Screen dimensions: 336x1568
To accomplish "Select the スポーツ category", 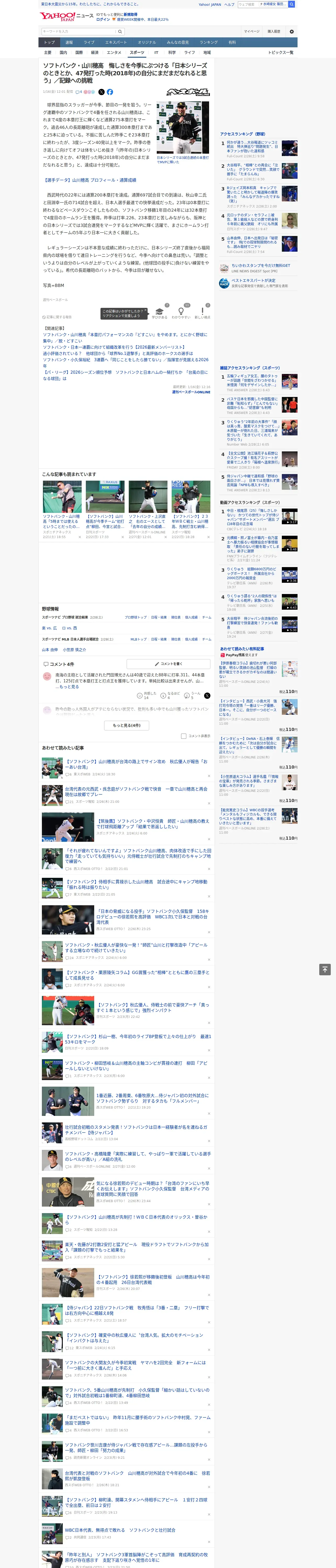I will point(137,52).
